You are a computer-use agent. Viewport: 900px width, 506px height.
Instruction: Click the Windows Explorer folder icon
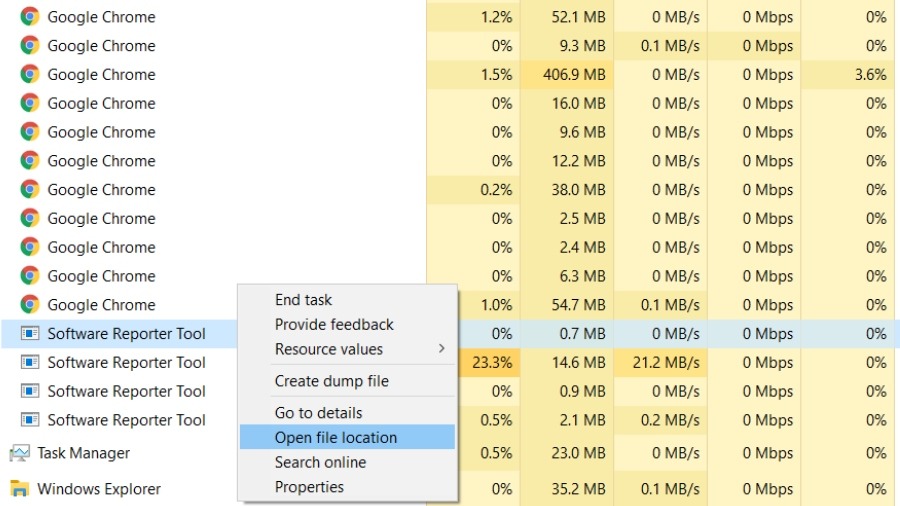tap(20, 489)
